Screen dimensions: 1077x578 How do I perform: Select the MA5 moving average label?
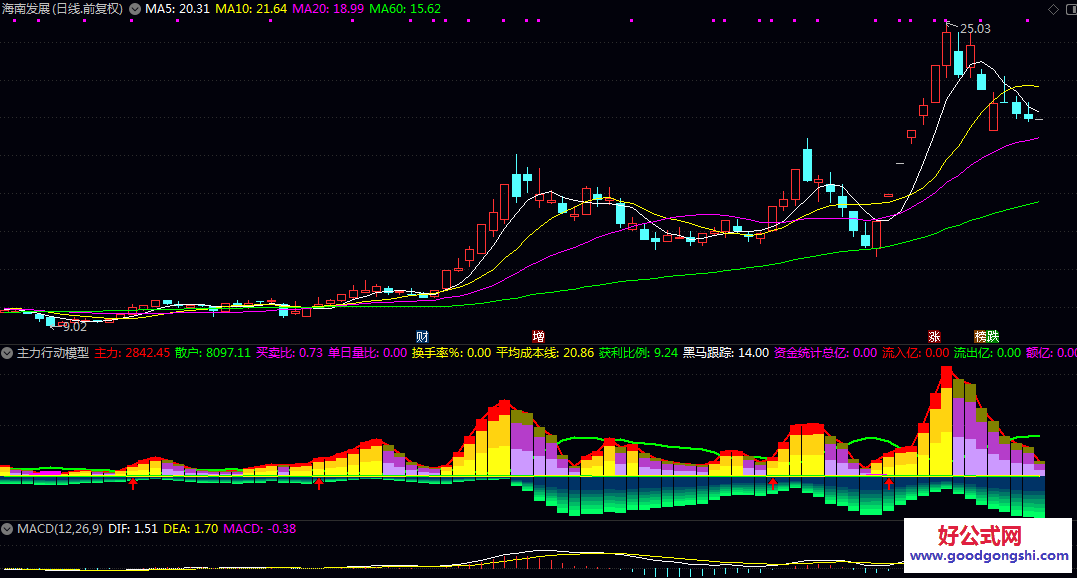click(x=177, y=9)
